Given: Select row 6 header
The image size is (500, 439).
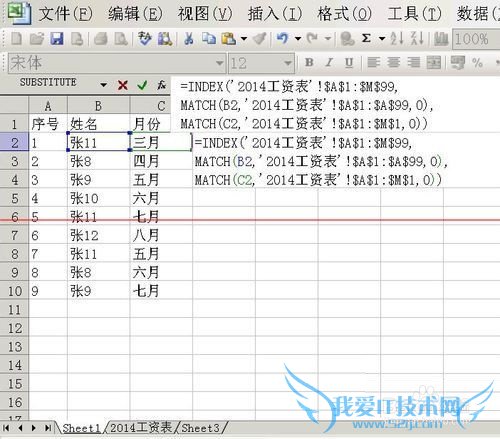Looking at the screenshot, I should 14,217.
